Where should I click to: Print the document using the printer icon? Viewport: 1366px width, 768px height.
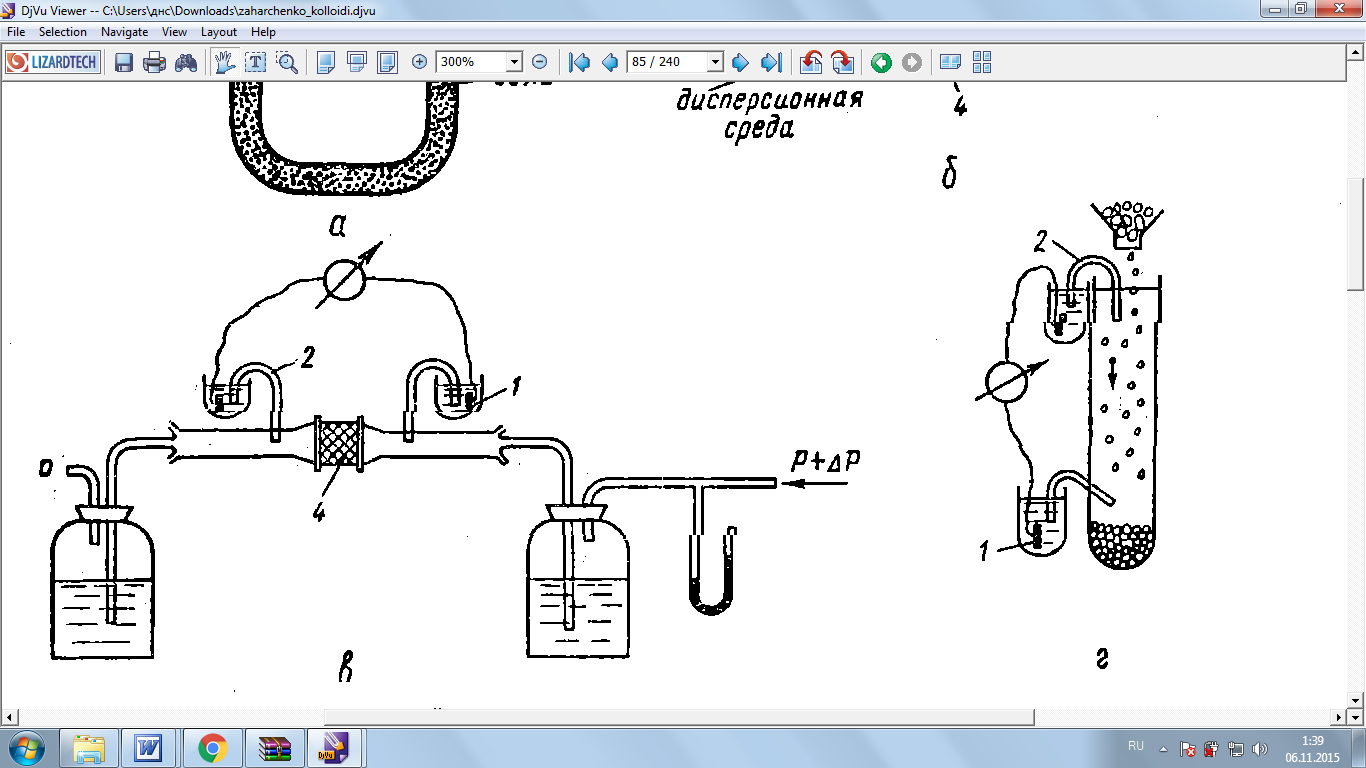(x=154, y=63)
